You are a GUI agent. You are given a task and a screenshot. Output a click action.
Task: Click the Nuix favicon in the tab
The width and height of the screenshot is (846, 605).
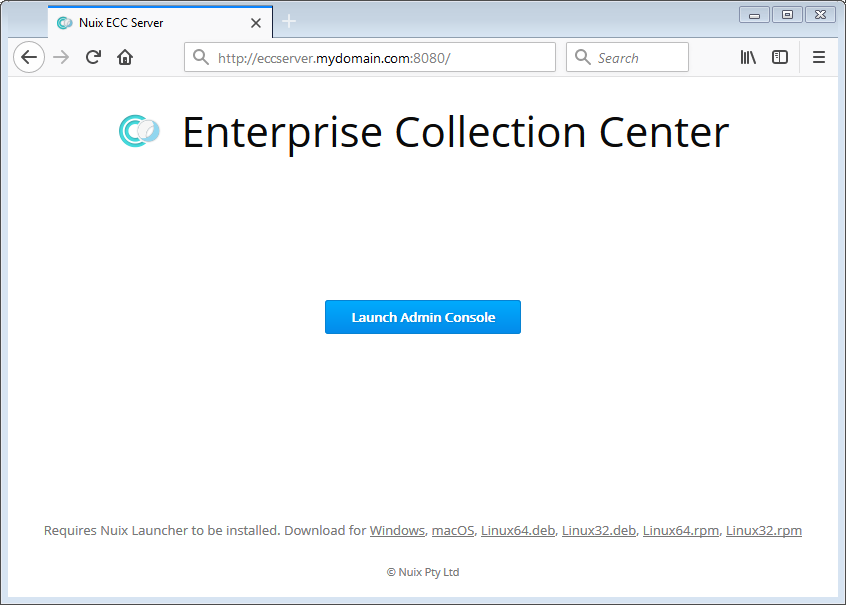coord(65,23)
